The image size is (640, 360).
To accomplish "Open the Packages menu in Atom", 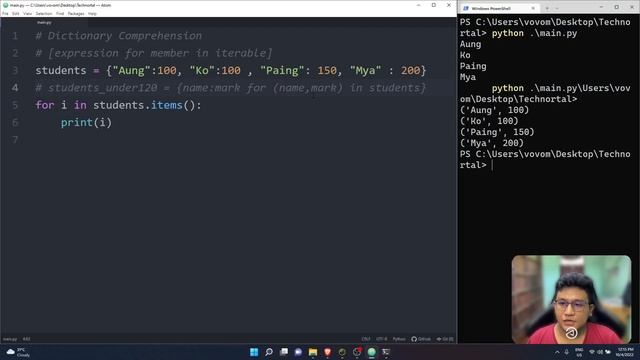I will 76,13.
